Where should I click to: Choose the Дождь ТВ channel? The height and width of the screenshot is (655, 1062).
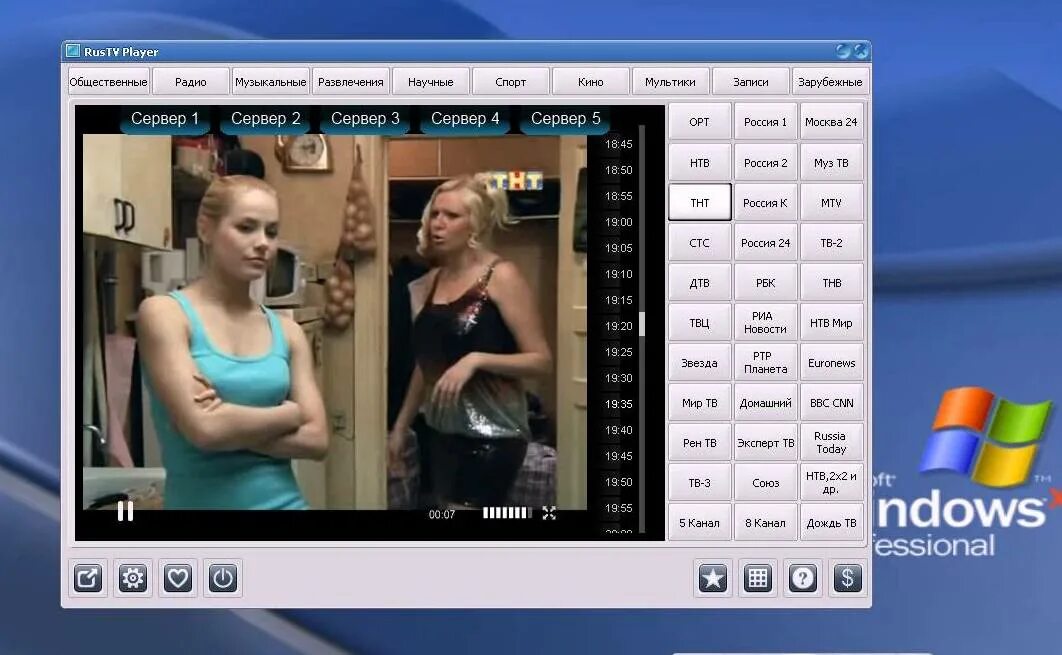pos(831,522)
